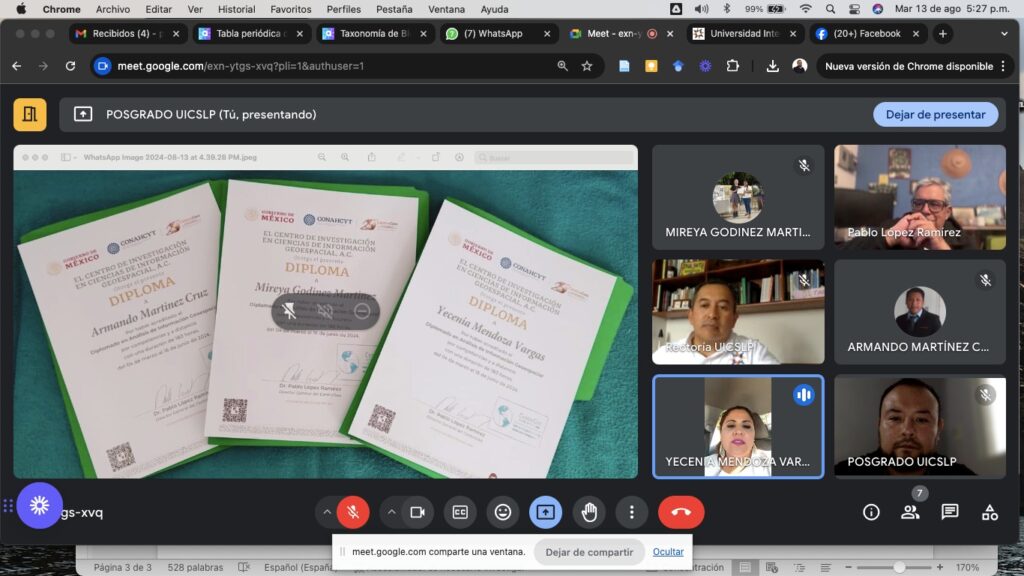Hang up the call
The width and height of the screenshot is (1024, 576).
point(681,512)
